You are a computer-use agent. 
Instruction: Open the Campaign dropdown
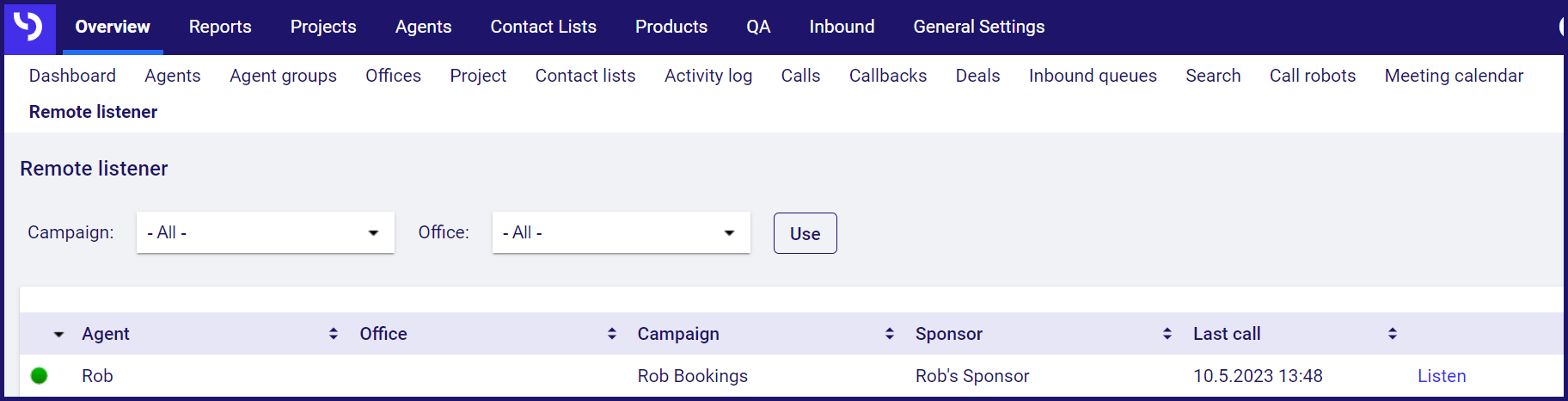[266, 232]
